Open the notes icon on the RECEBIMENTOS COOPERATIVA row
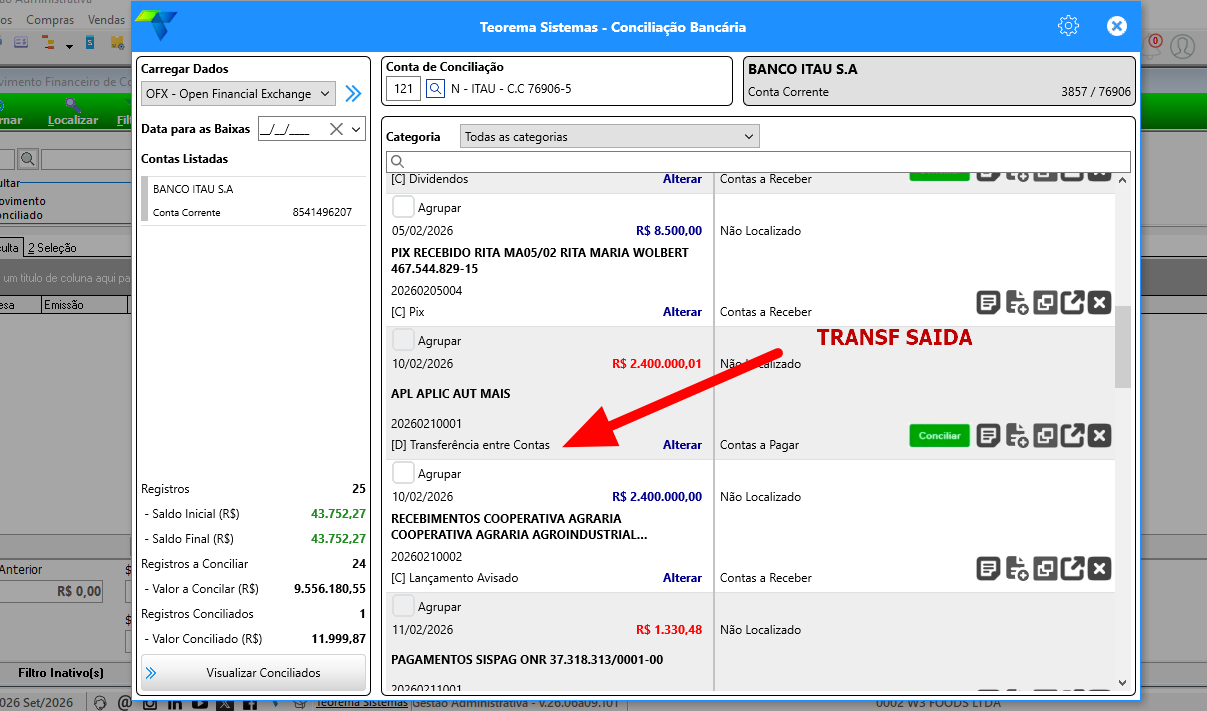 [988, 569]
